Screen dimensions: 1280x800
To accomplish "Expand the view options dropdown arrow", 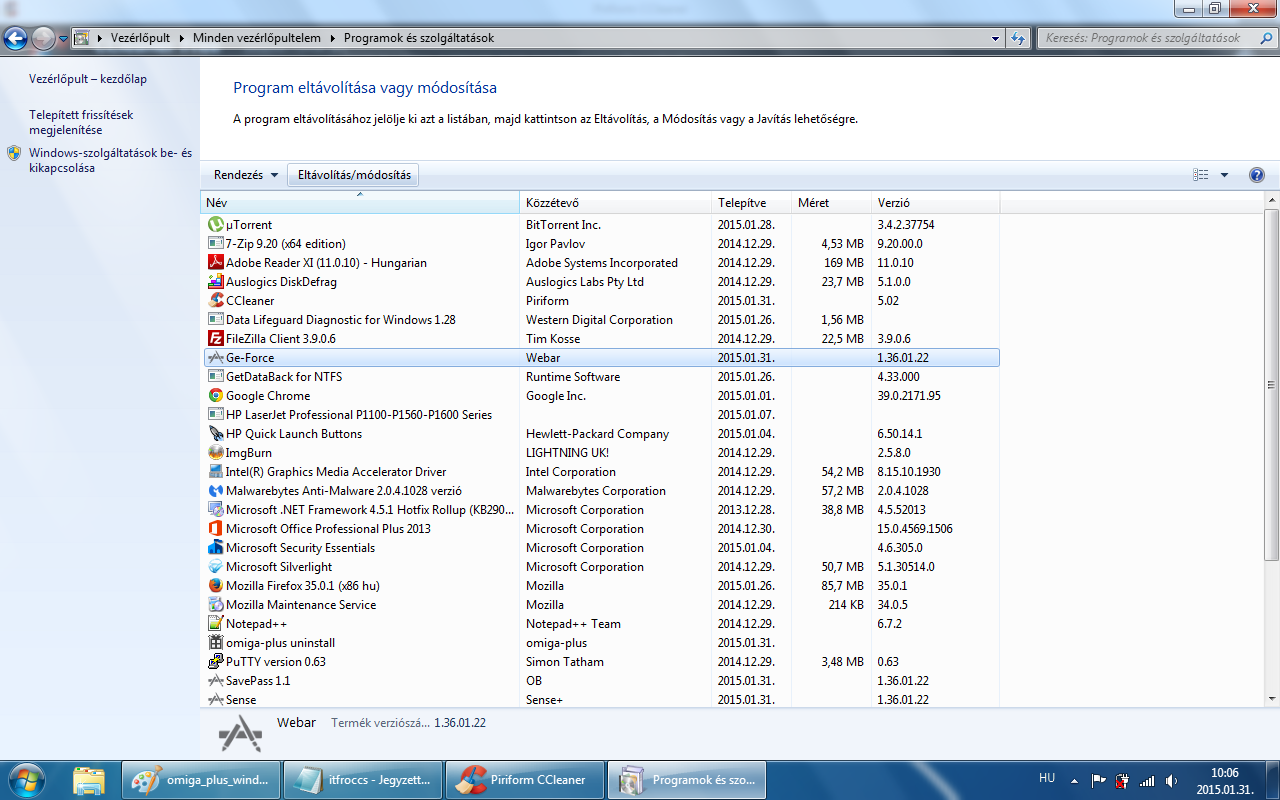I will tap(1224, 175).
